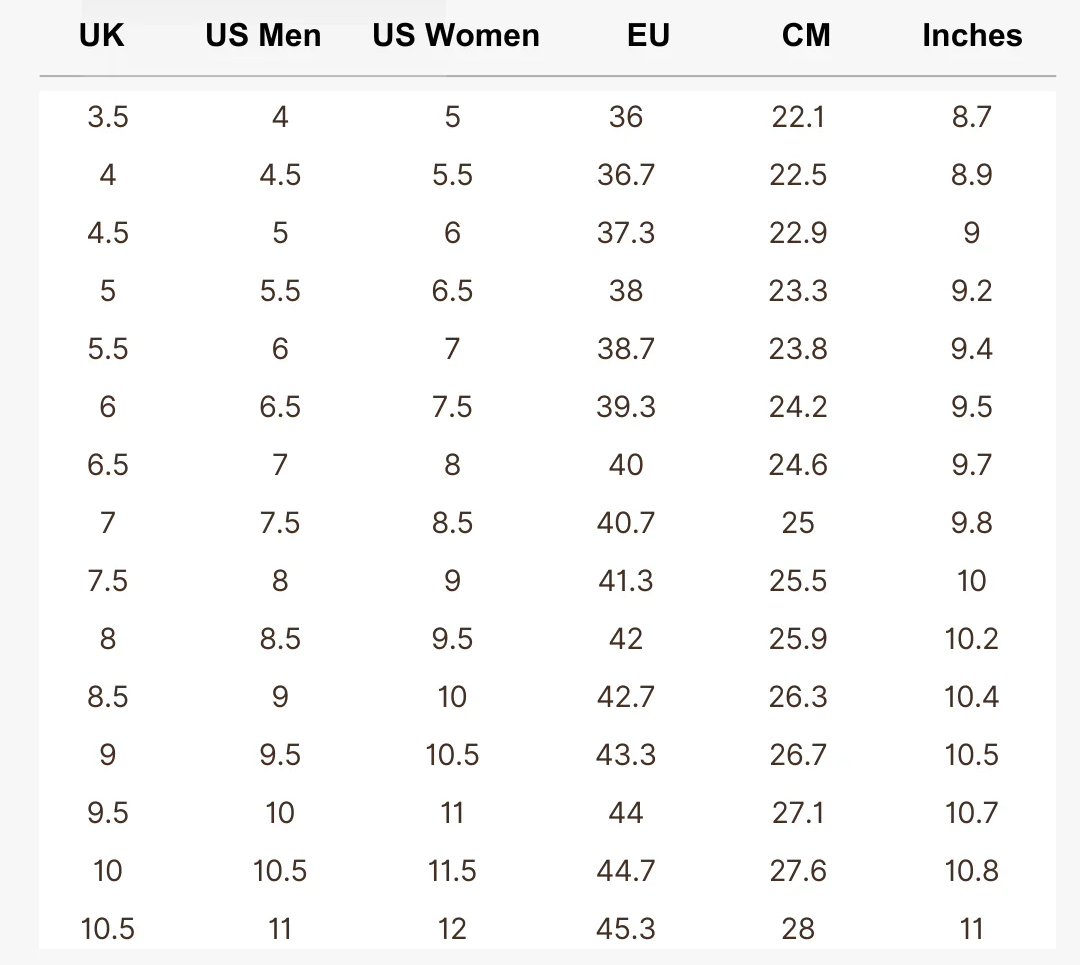Click the 25.5 CM value

click(798, 581)
